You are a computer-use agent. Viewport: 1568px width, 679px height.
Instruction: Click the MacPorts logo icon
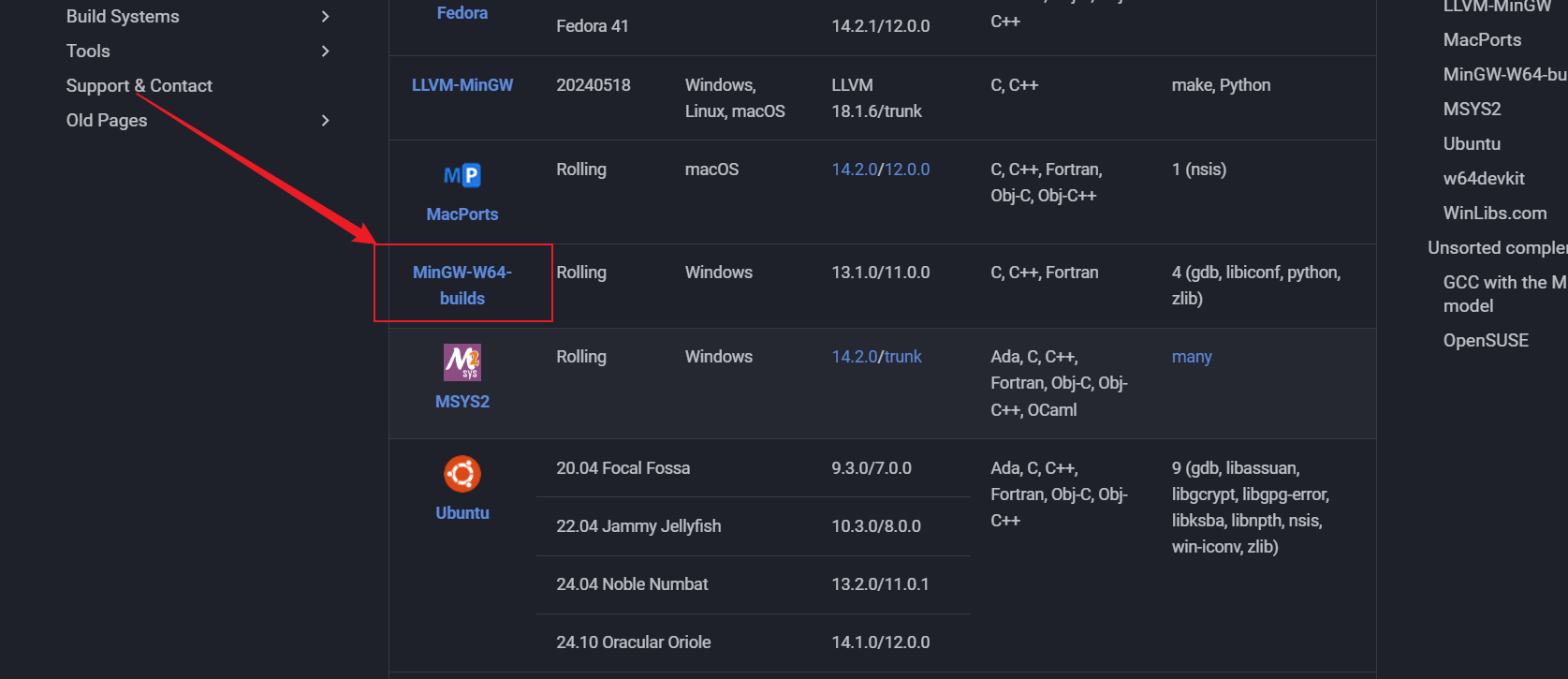tap(462, 175)
